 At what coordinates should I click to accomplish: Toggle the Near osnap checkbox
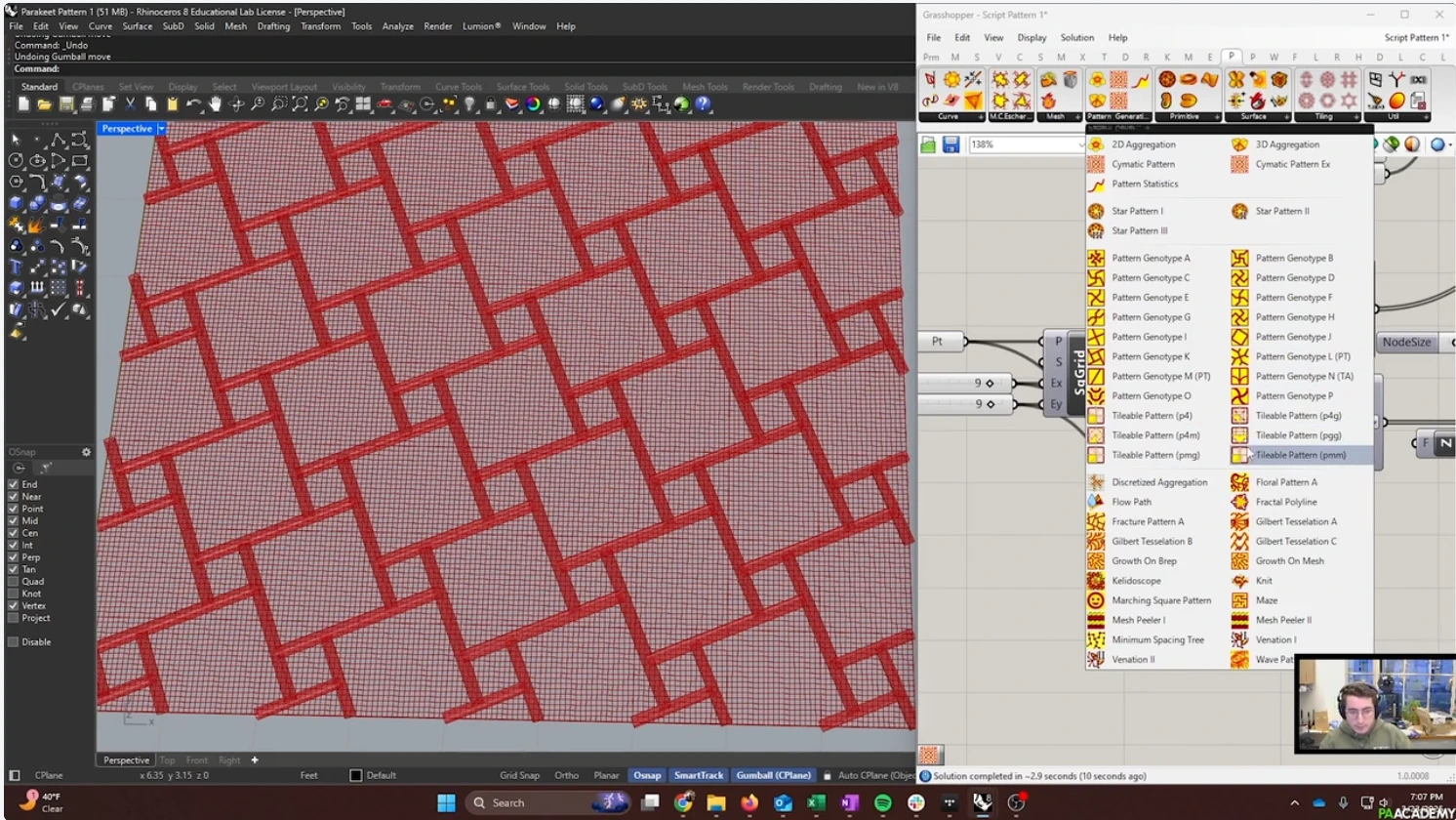point(13,496)
